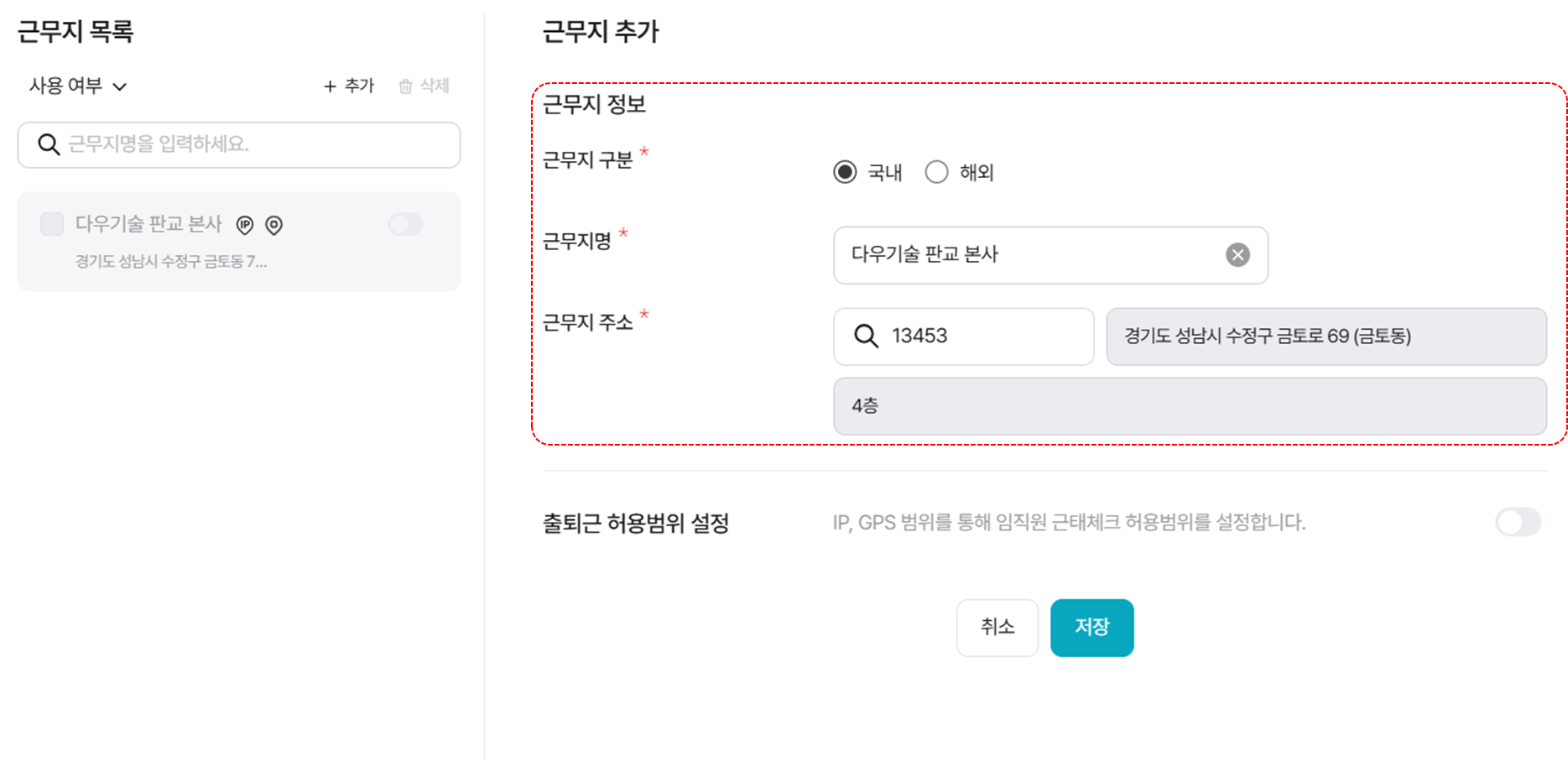Select the 국내 radio button

845,172
